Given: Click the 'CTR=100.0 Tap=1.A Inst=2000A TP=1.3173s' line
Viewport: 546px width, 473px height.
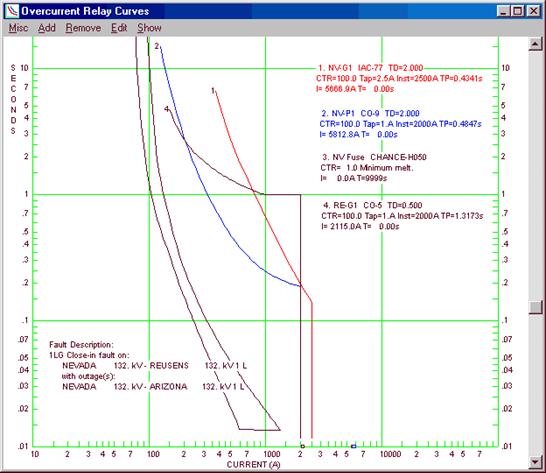Looking at the screenshot, I should pos(402,216).
